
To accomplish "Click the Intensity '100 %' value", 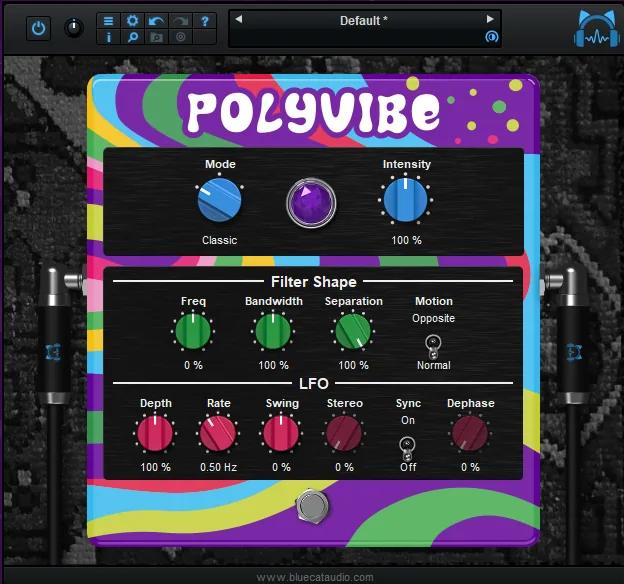I will point(406,240).
